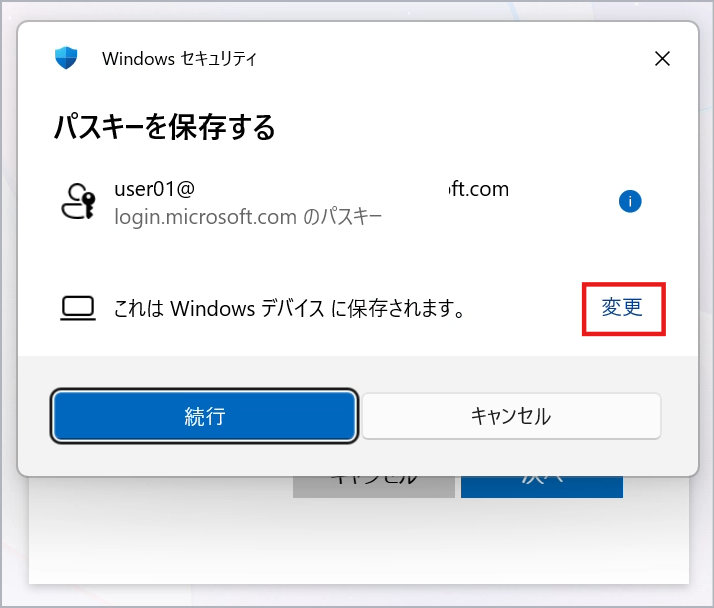
Task: Close the Windows セキュリティ dialog
Action: (x=662, y=58)
